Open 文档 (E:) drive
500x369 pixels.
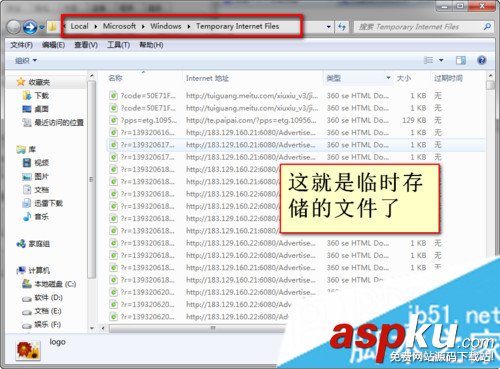[42, 311]
